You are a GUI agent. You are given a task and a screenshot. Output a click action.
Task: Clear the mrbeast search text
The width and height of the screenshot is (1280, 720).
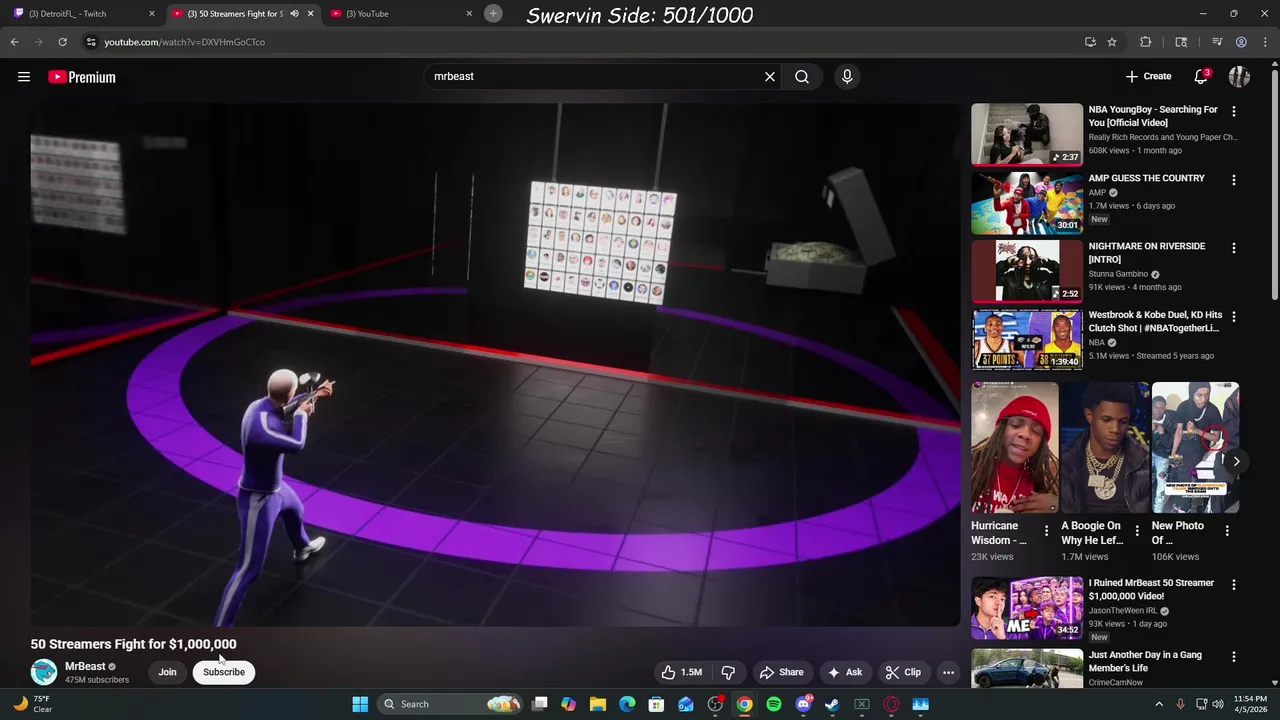(770, 77)
